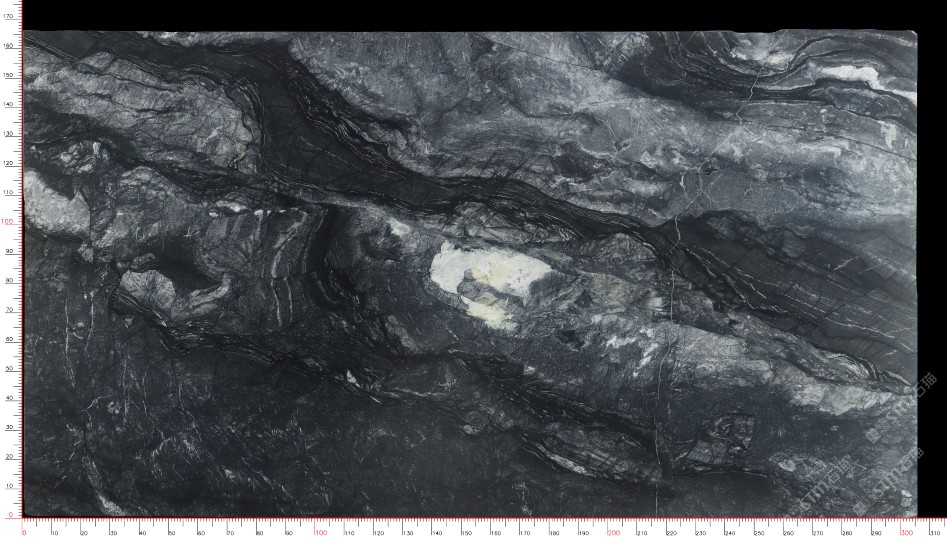Image resolution: width=947 pixels, height=540 pixels.
Task: Select the 50 label on vertical ruler
Action: tap(8, 369)
